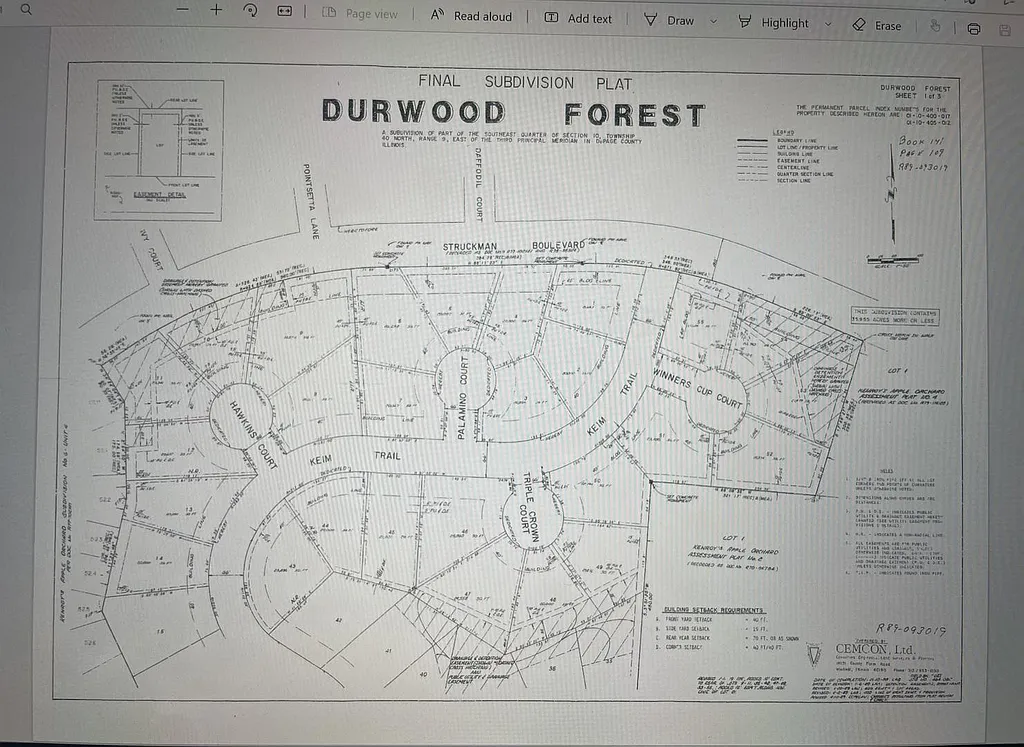The width and height of the screenshot is (1024, 747).
Task: Expand the Draw pen options chevron
Action: [712, 21]
